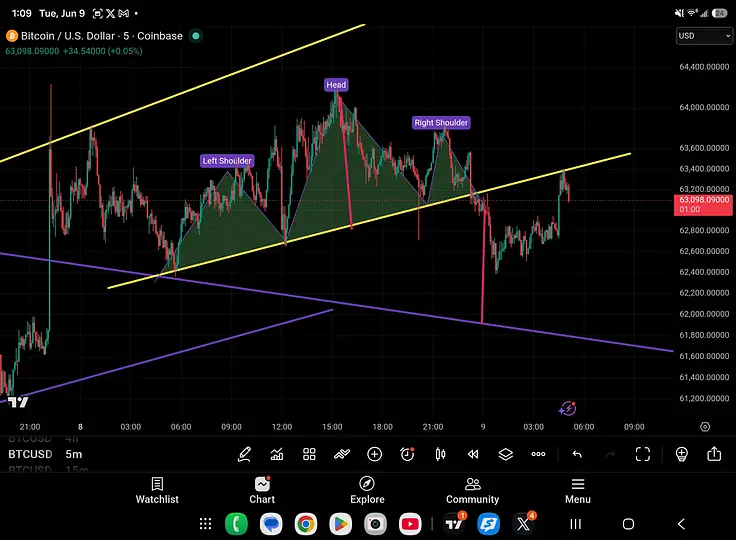Screen dimensions: 736x540
Task: Open the Messages app in the taskbar
Action: (271, 524)
